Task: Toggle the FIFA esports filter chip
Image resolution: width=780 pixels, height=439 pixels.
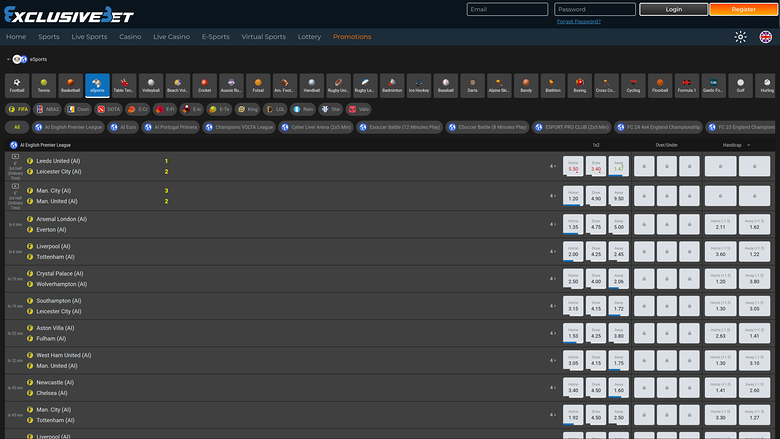Action: point(18,108)
